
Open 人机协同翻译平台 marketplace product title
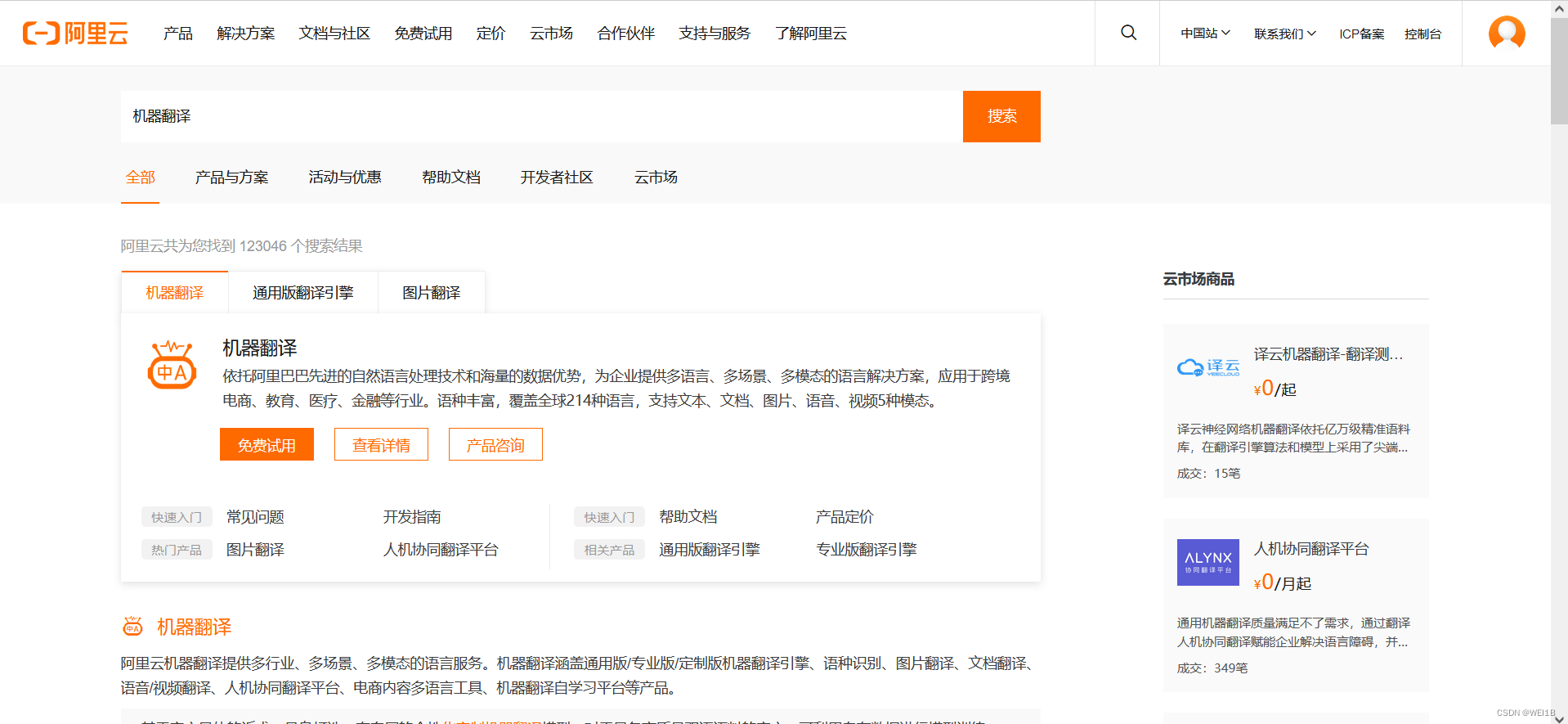[1311, 549]
